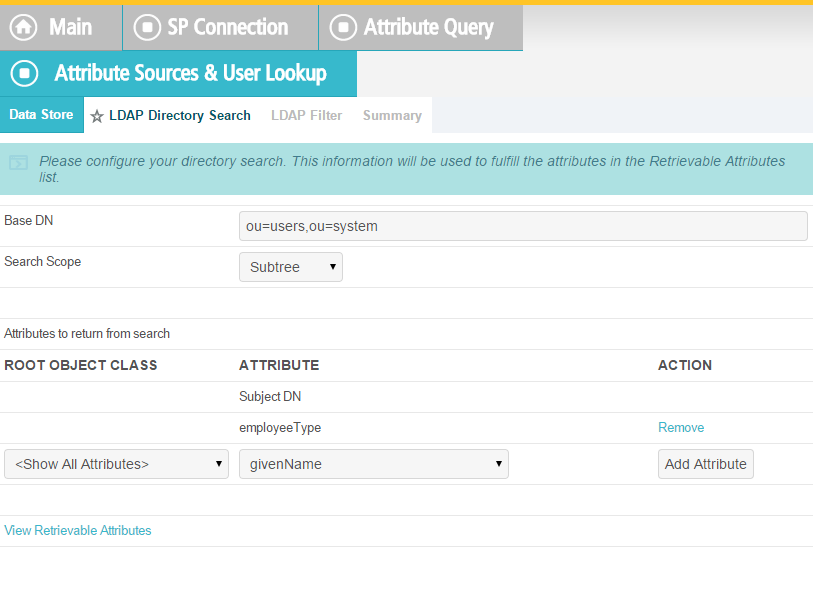
Task: Open the Show All Attributes dropdown
Action: coord(116,464)
